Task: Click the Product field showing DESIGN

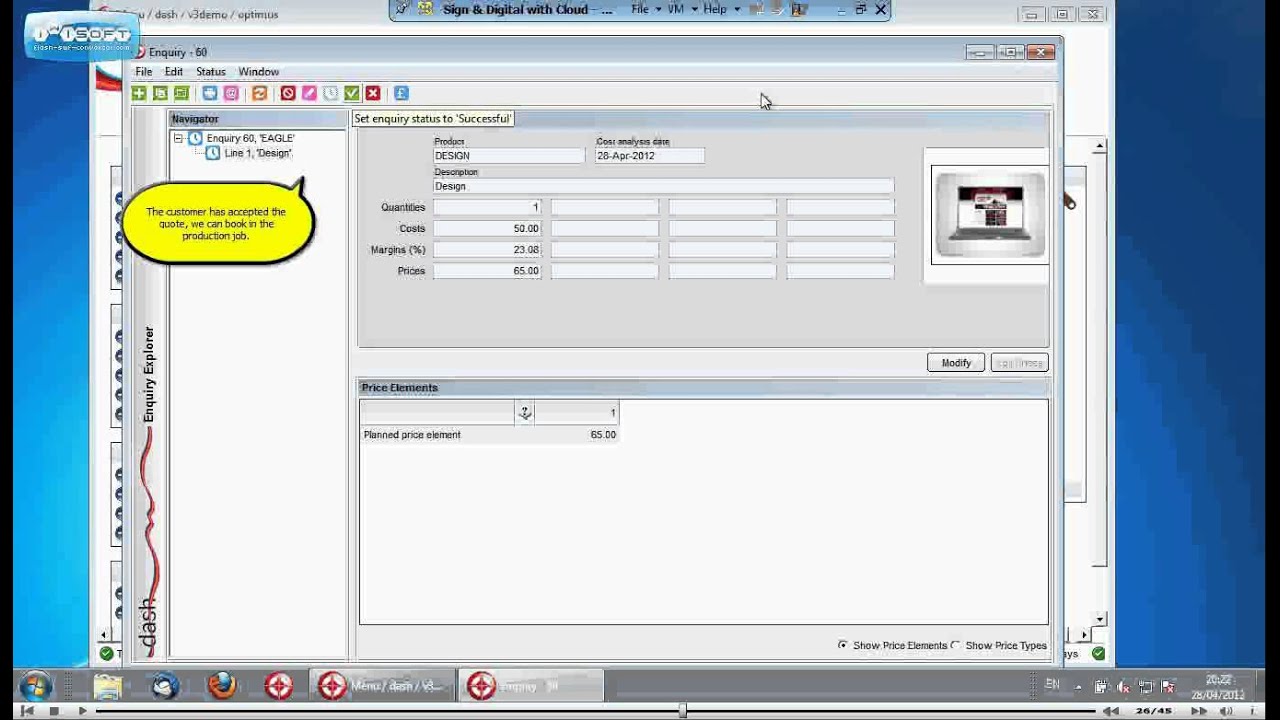Action: (x=509, y=156)
